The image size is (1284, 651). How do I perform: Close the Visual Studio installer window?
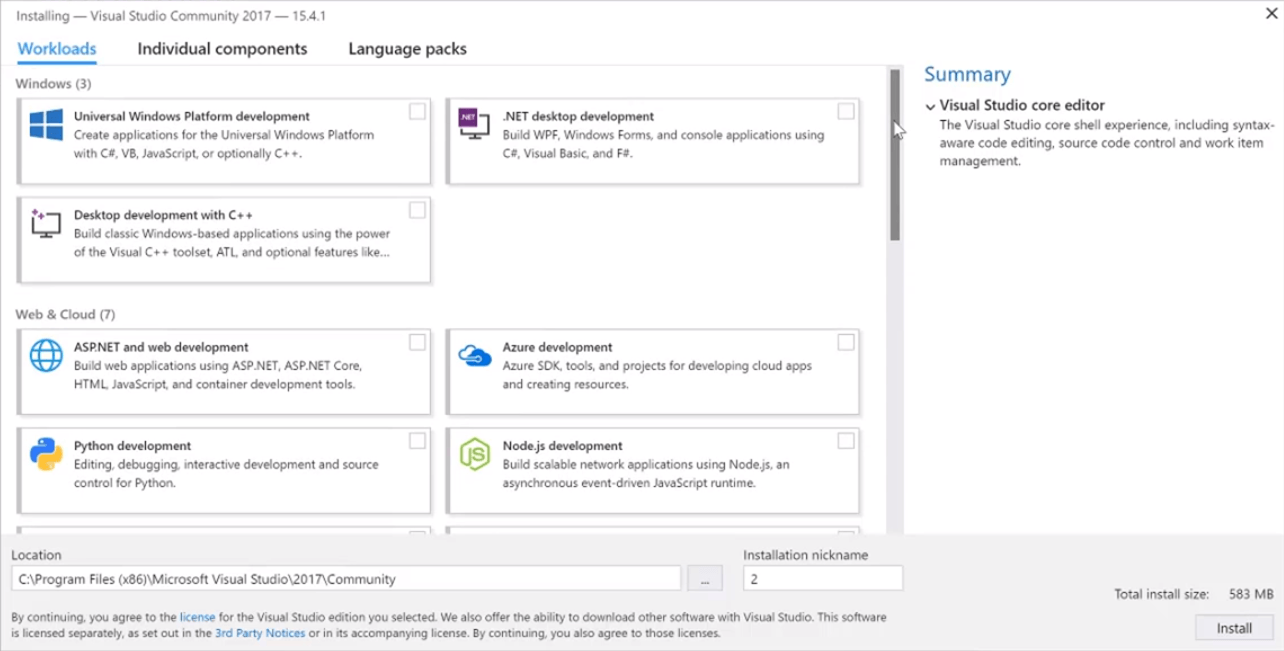point(1270,12)
